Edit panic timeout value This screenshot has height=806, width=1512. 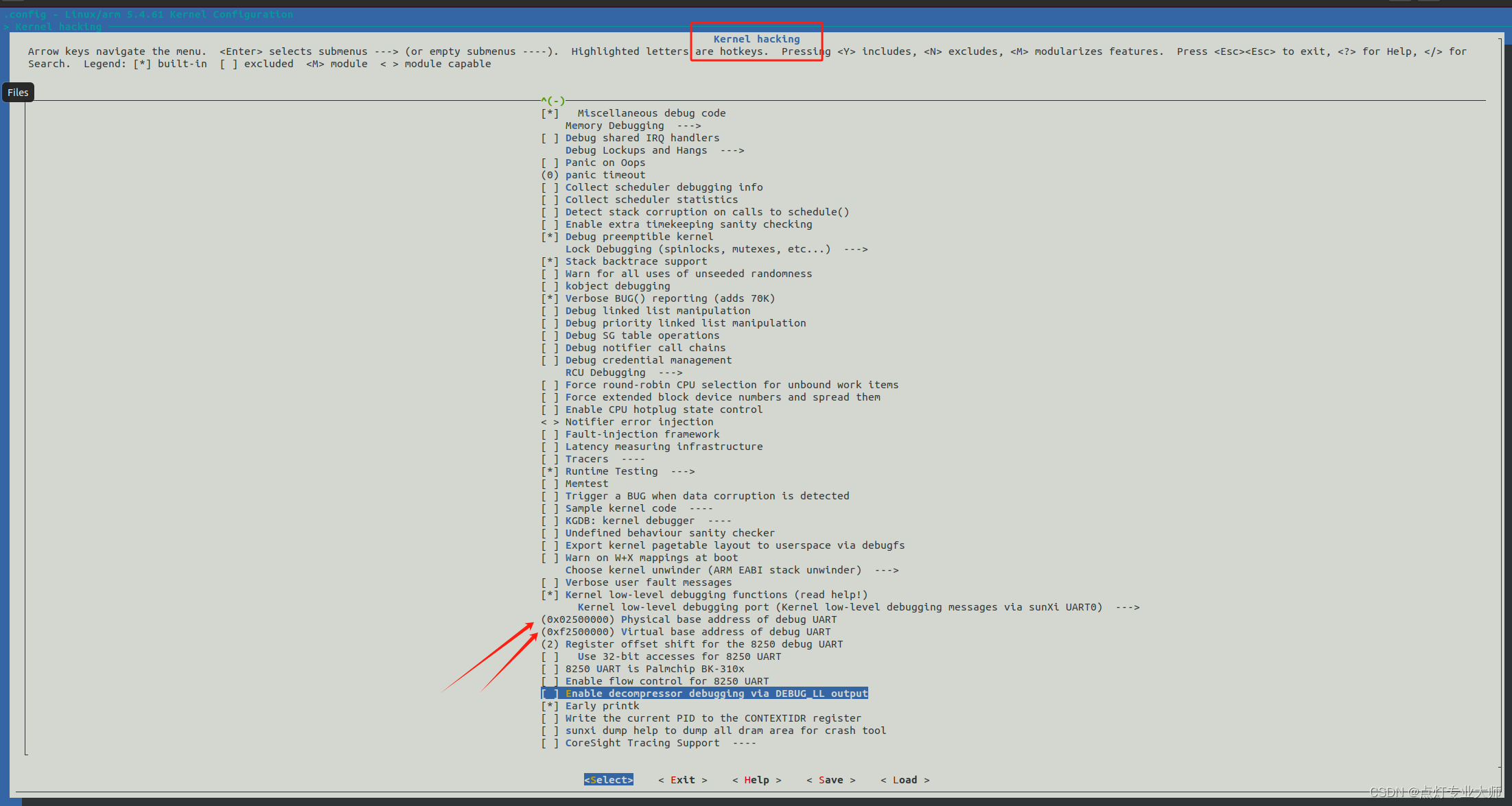(x=593, y=176)
